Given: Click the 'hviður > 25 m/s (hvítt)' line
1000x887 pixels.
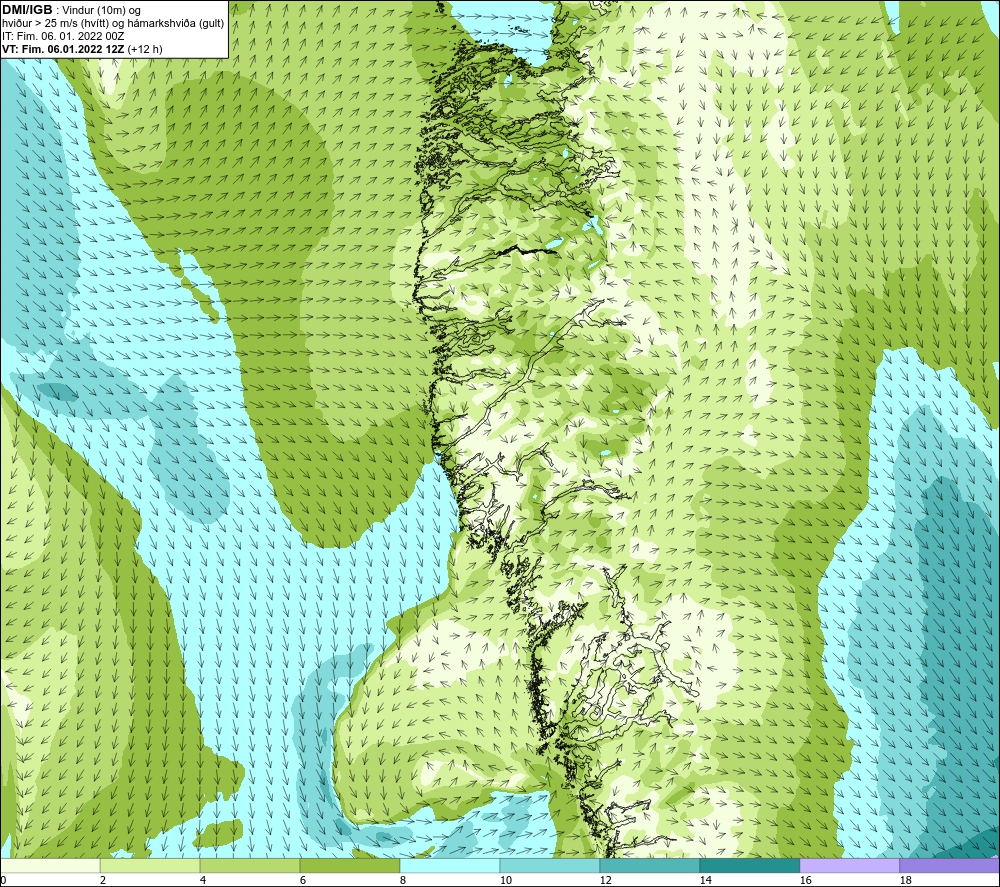Looking at the screenshot, I should pos(112,24).
